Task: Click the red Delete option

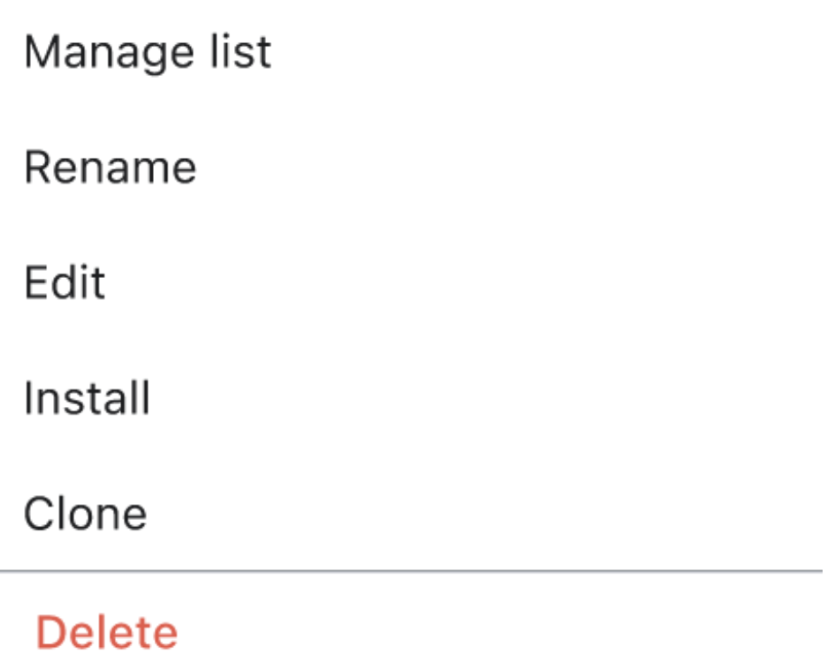Action: pos(107,632)
